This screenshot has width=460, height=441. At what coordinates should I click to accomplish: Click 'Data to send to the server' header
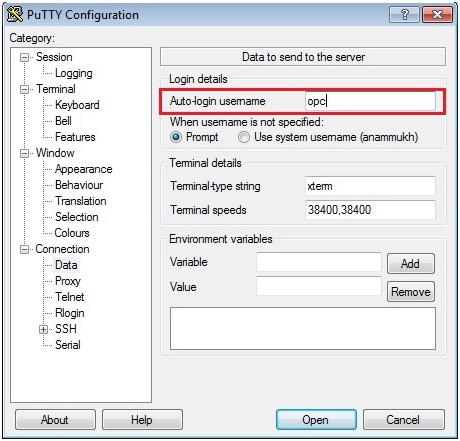(x=303, y=57)
